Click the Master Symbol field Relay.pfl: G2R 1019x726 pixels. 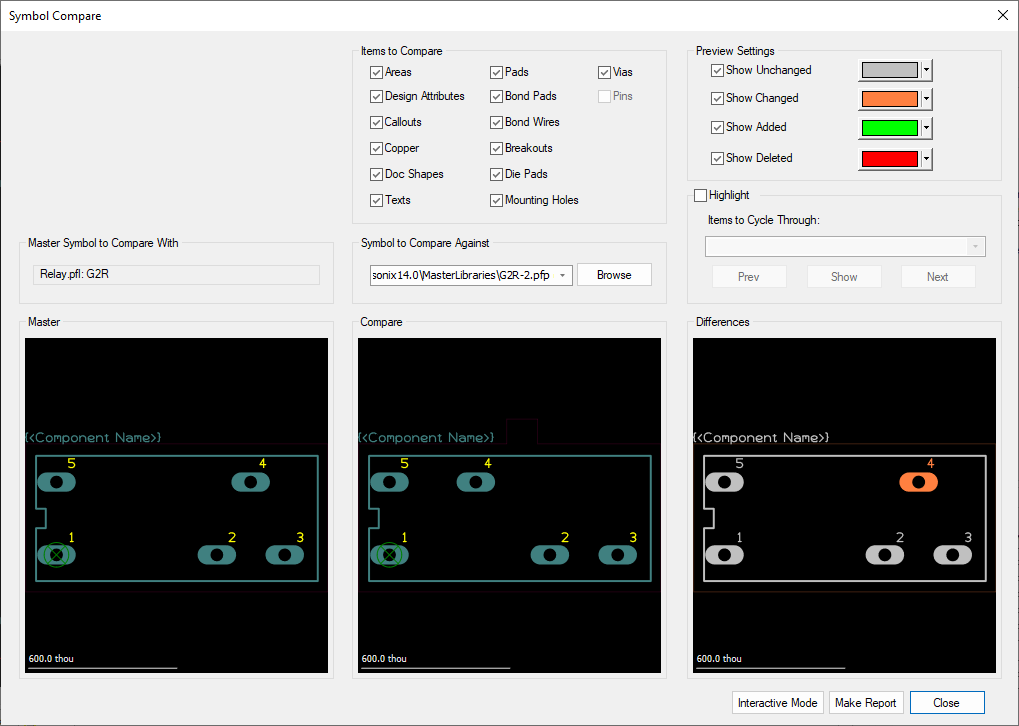click(x=175, y=275)
